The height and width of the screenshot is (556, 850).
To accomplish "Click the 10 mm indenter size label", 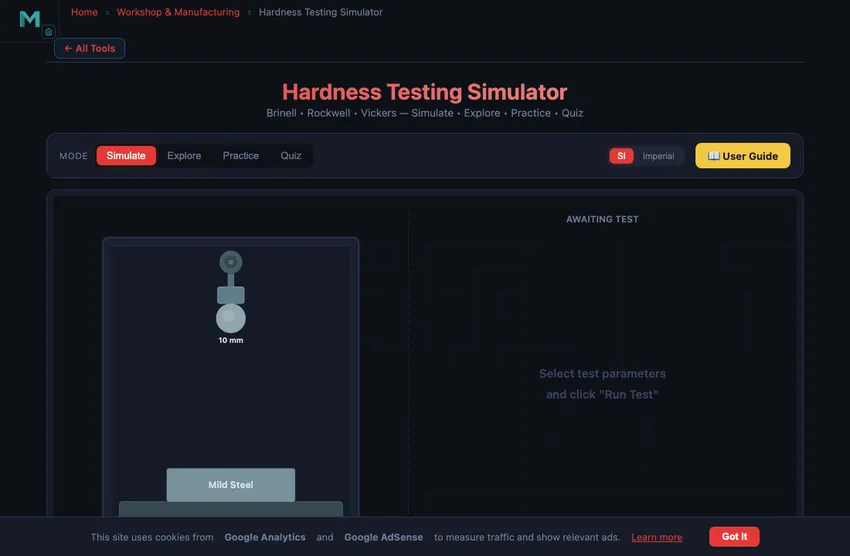I will click(x=231, y=340).
